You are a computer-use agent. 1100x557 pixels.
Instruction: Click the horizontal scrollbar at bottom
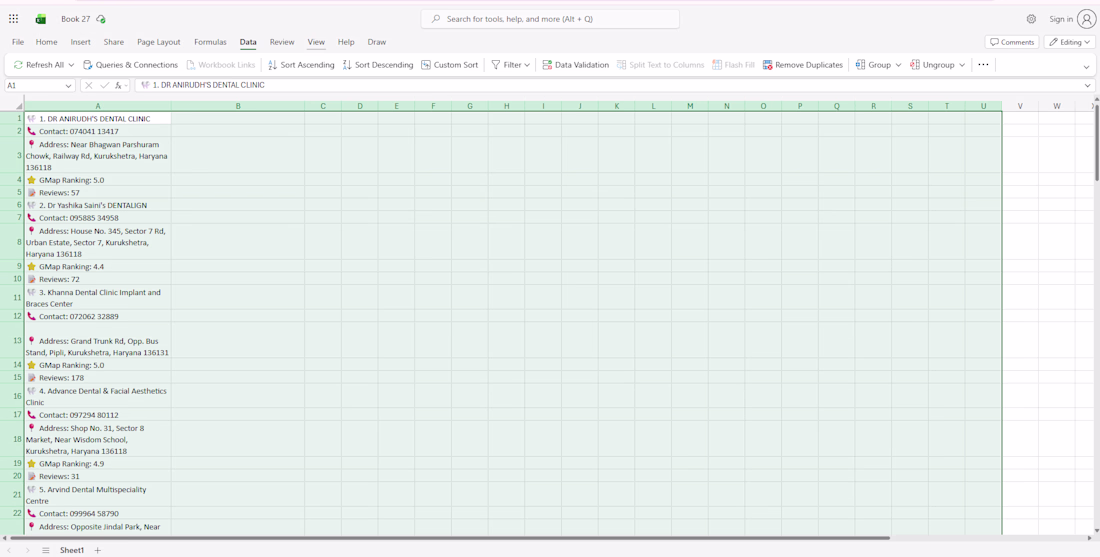click(x=449, y=538)
